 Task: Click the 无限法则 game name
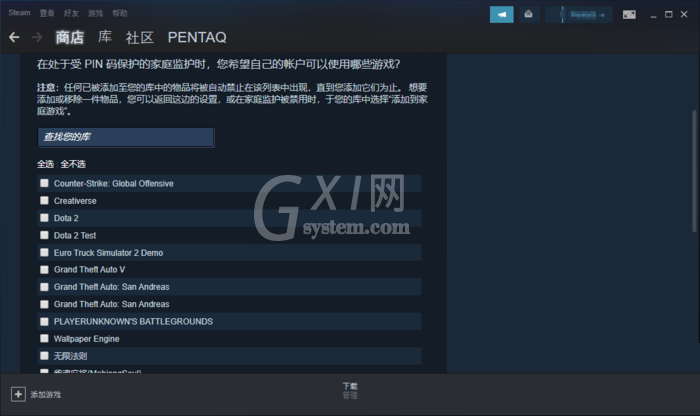(71, 356)
